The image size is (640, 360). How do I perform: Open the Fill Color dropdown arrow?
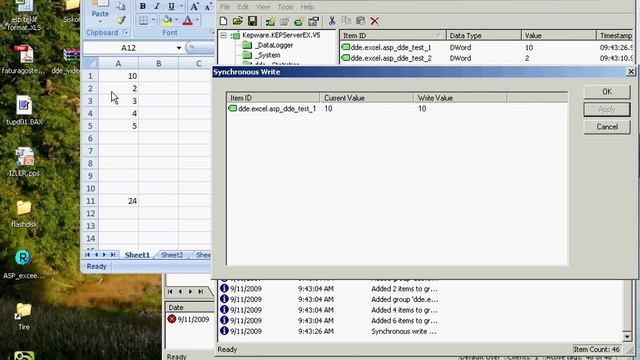(x=176, y=20)
